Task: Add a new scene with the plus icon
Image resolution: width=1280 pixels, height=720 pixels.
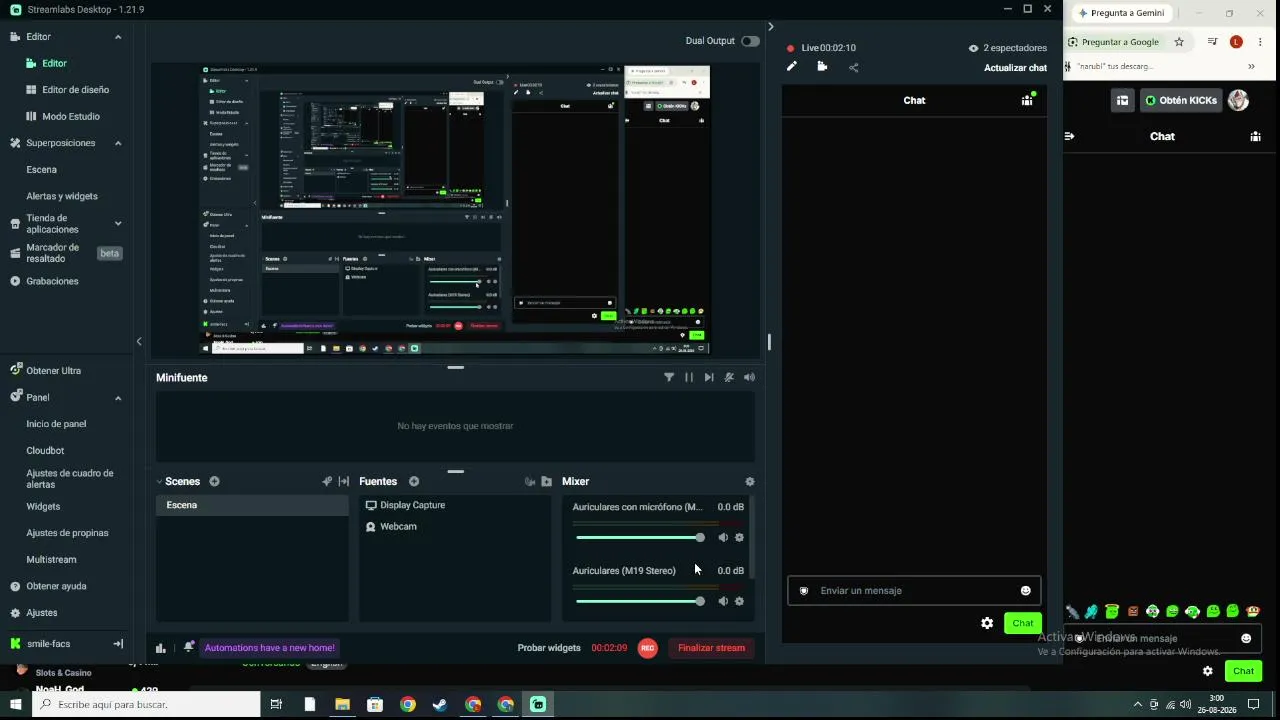Action: click(214, 481)
